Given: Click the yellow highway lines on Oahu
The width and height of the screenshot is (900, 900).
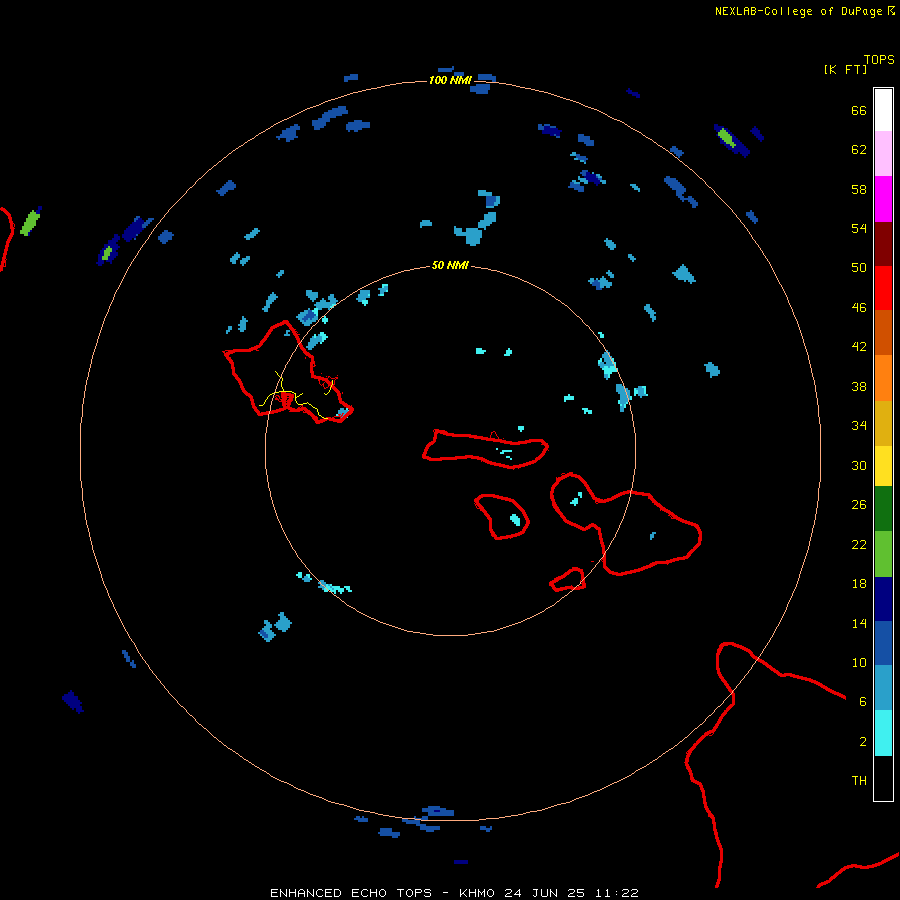Looking at the screenshot, I should click(x=296, y=396).
